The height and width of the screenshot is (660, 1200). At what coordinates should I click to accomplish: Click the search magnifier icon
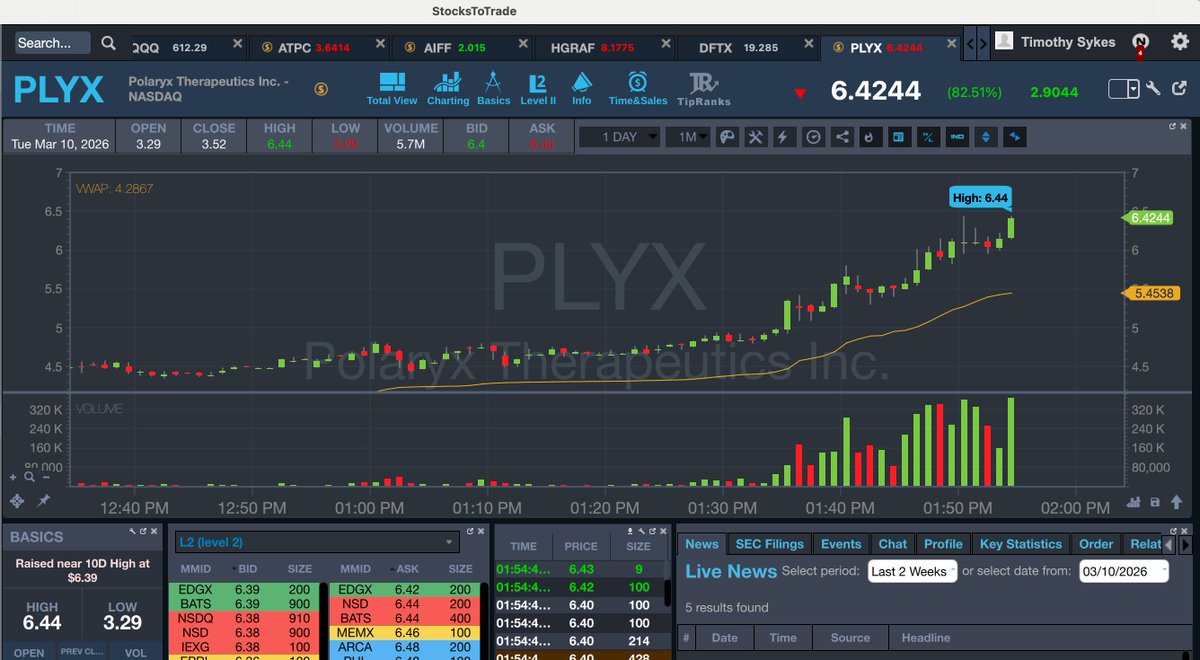(x=108, y=43)
